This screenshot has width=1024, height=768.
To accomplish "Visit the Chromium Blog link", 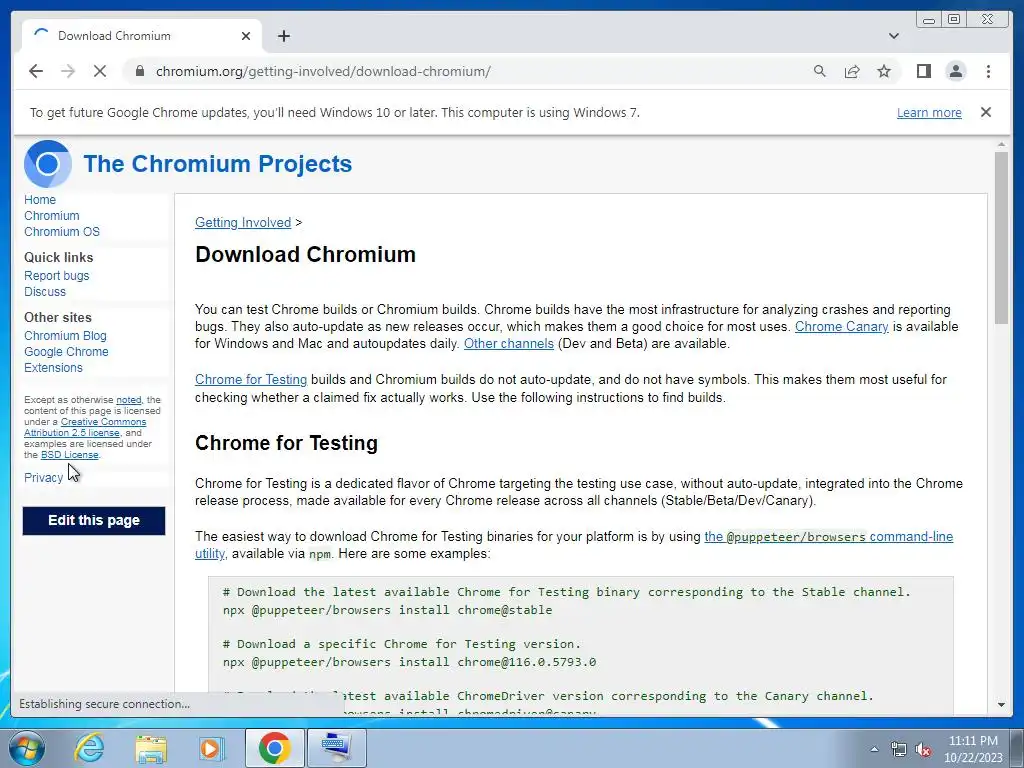I will click(x=65, y=336).
